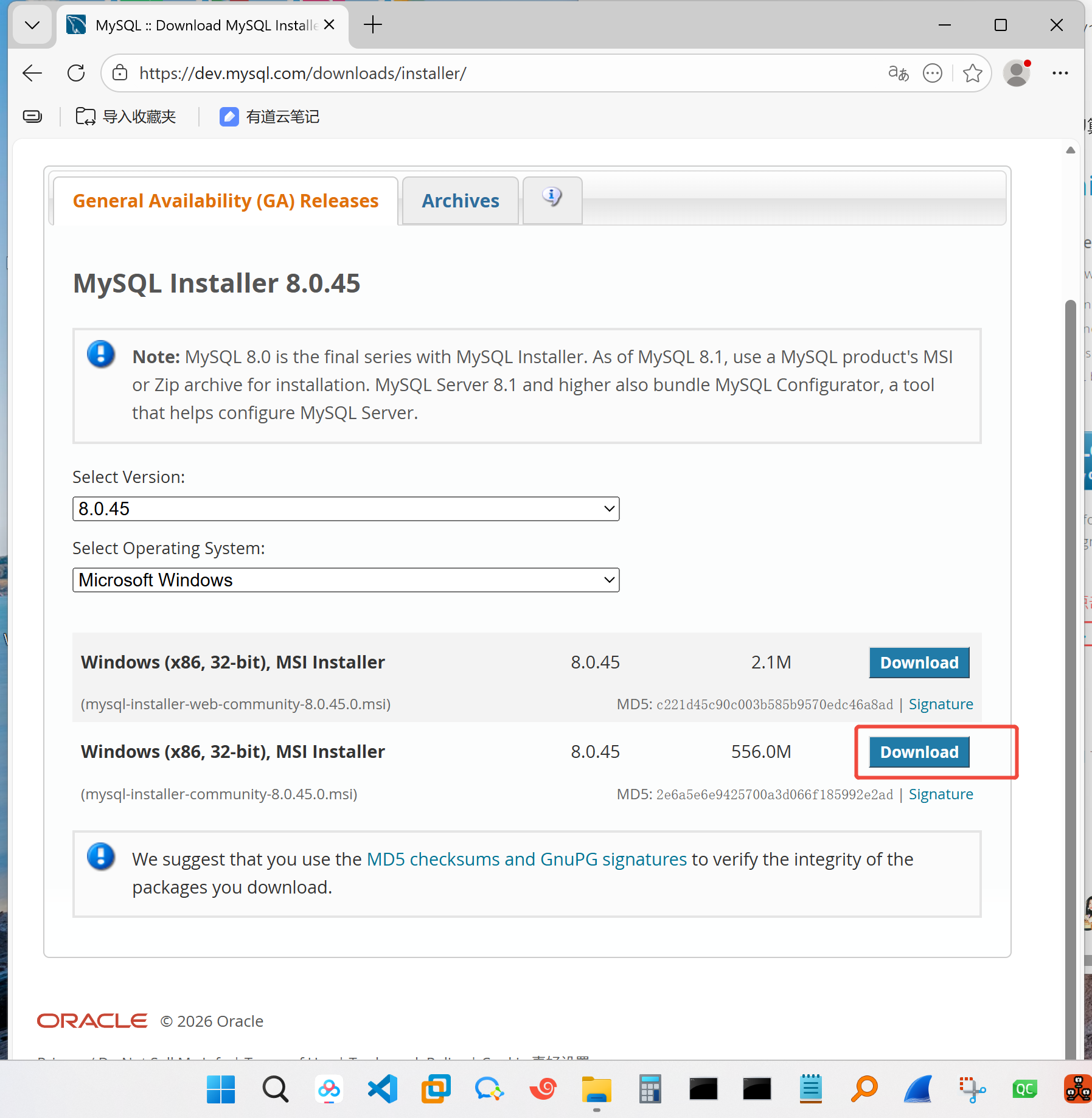
Task: Open the 导入收藏夹 bookmark item
Action: tap(126, 116)
